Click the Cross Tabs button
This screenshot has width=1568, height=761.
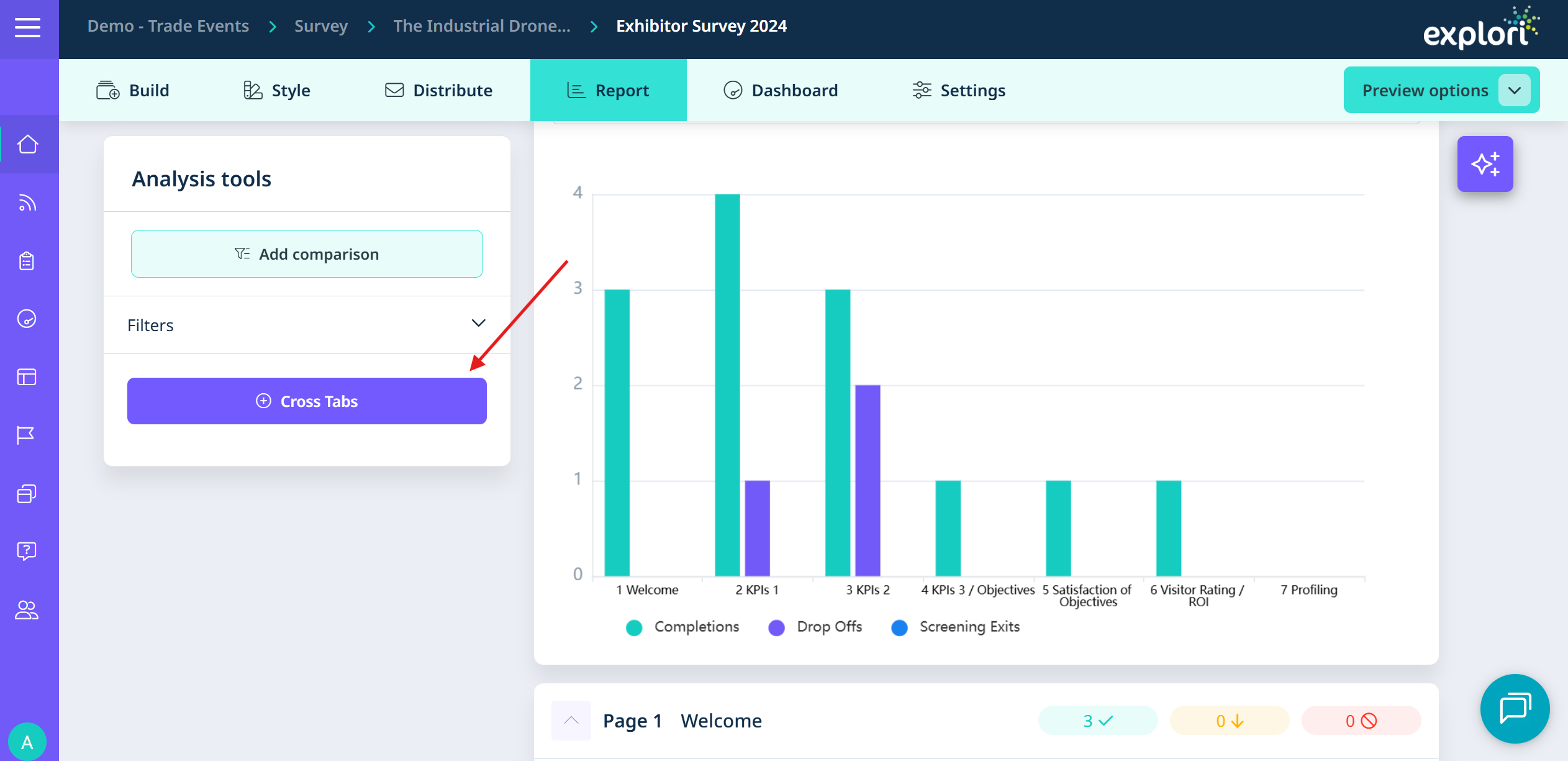click(307, 401)
